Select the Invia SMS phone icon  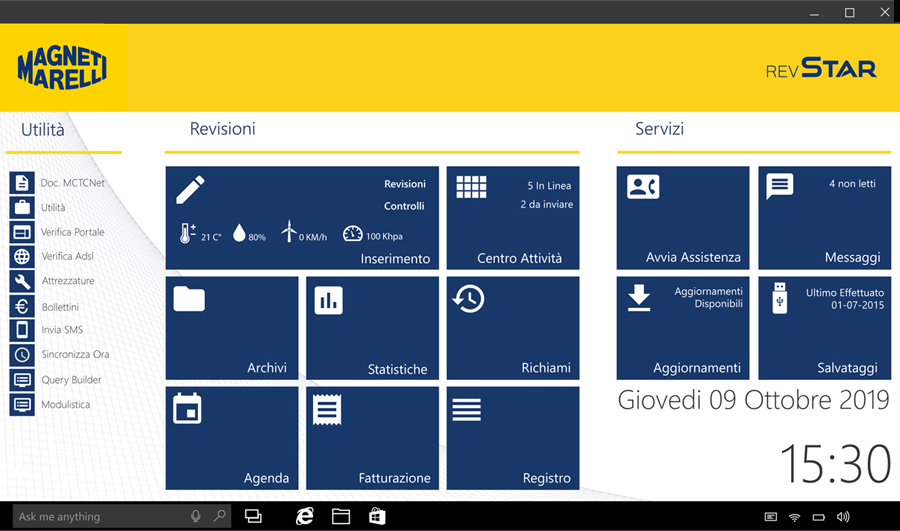22,330
